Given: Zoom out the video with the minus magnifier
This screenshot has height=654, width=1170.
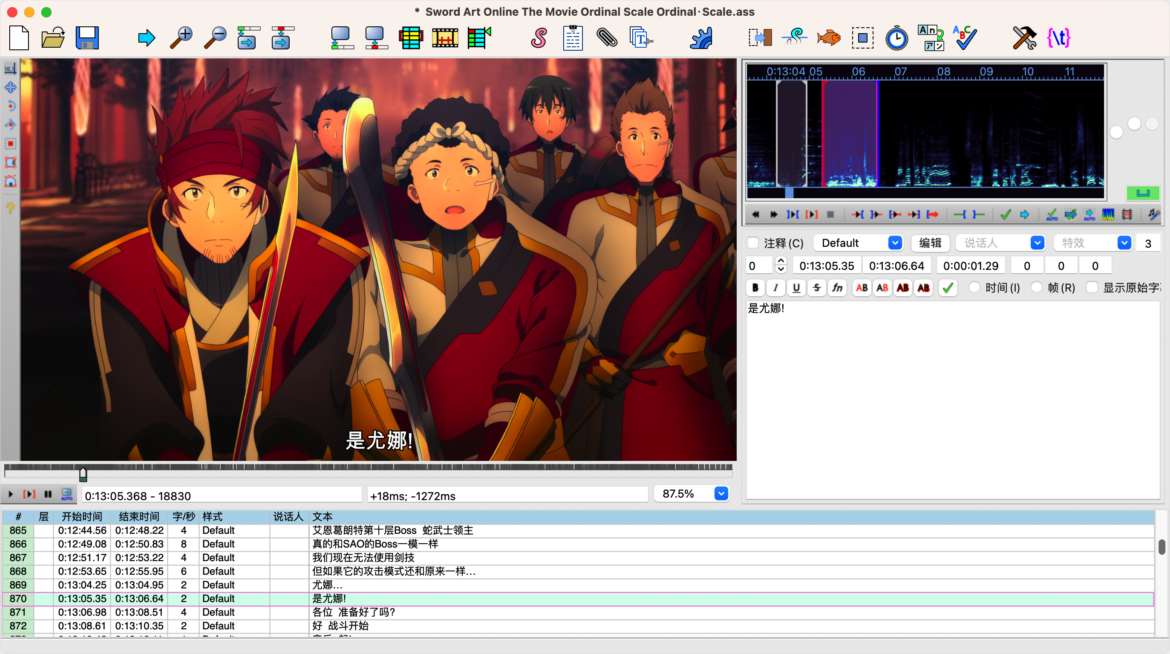Looking at the screenshot, I should (x=215, y=37).
